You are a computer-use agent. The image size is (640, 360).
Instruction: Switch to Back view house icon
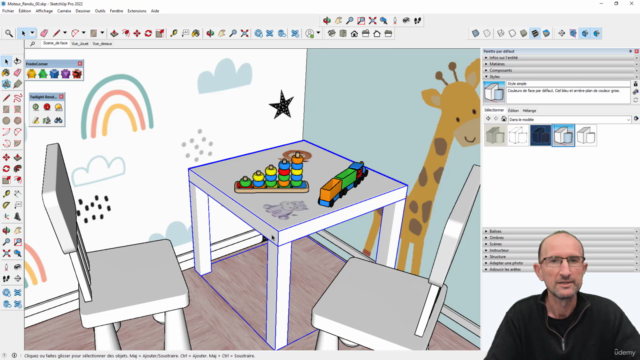[x=377, y=33]
